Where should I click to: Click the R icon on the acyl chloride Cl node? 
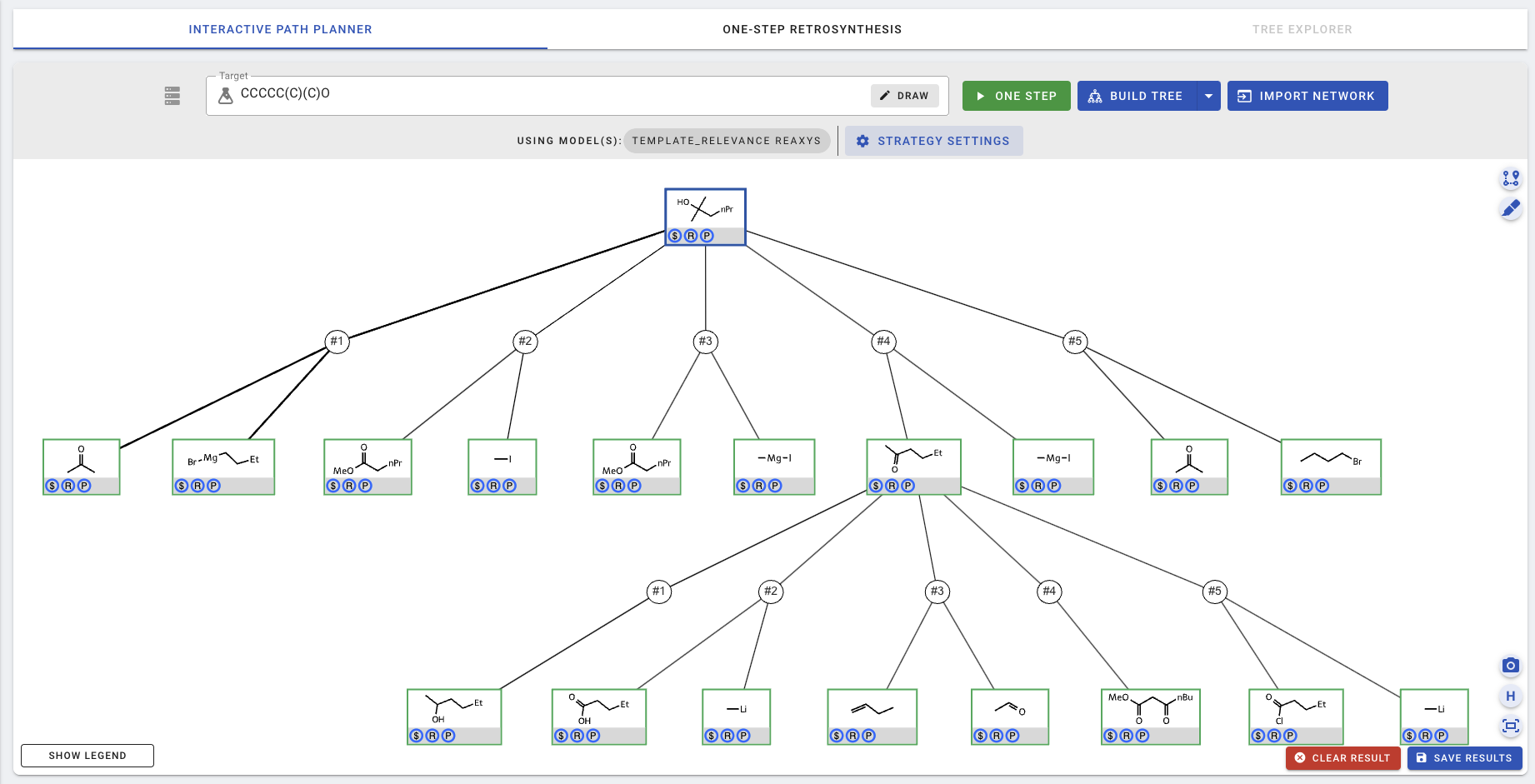tap(1274, 736)
